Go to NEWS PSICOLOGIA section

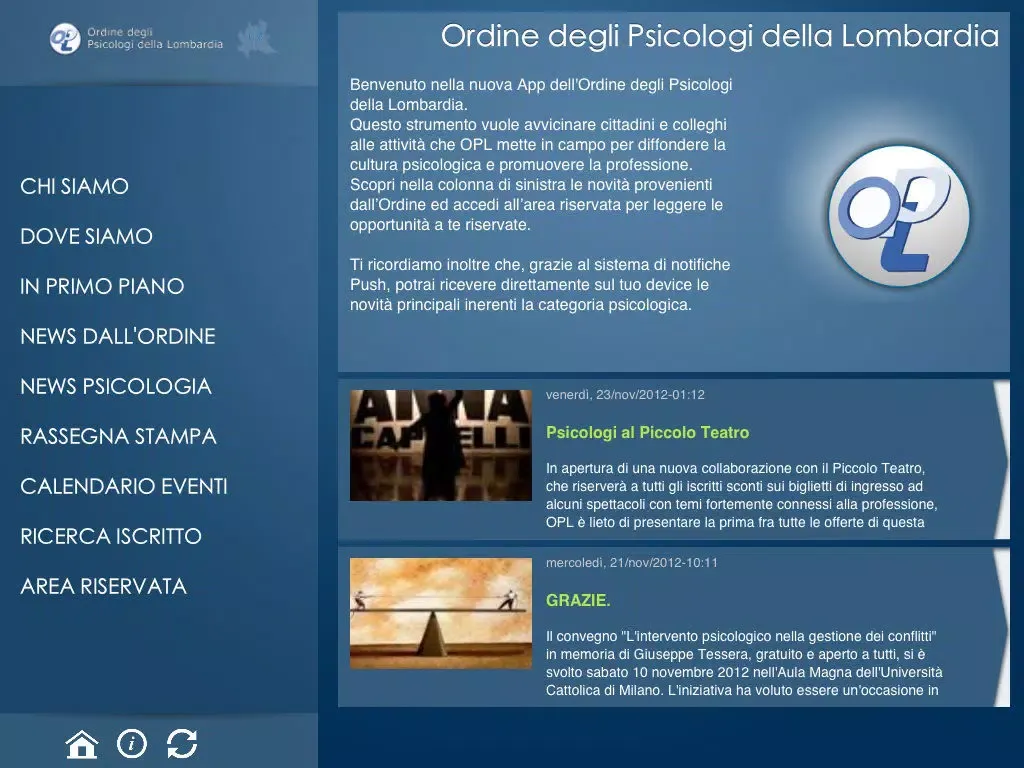[x=116, y=386]
